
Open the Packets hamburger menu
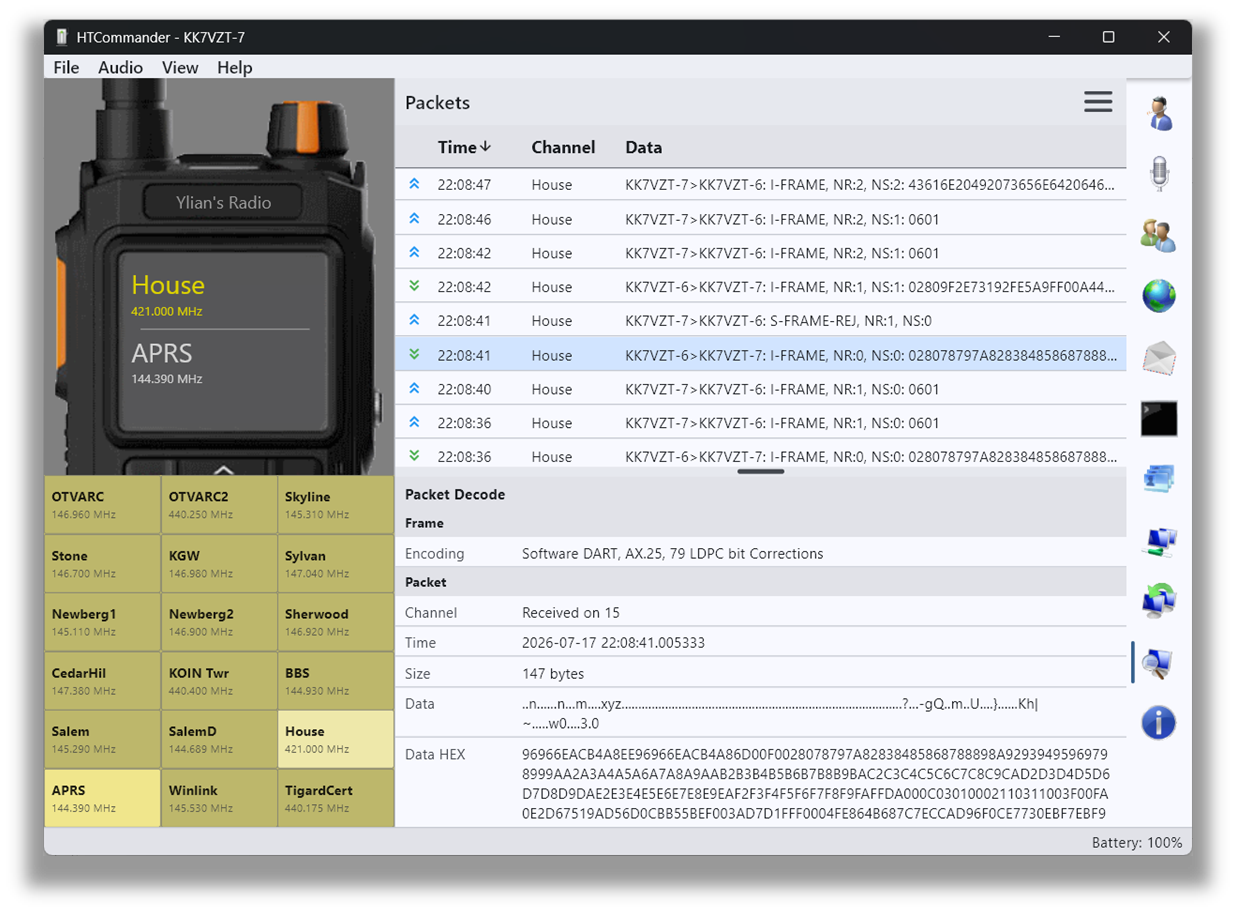[x=1098, y=102]
